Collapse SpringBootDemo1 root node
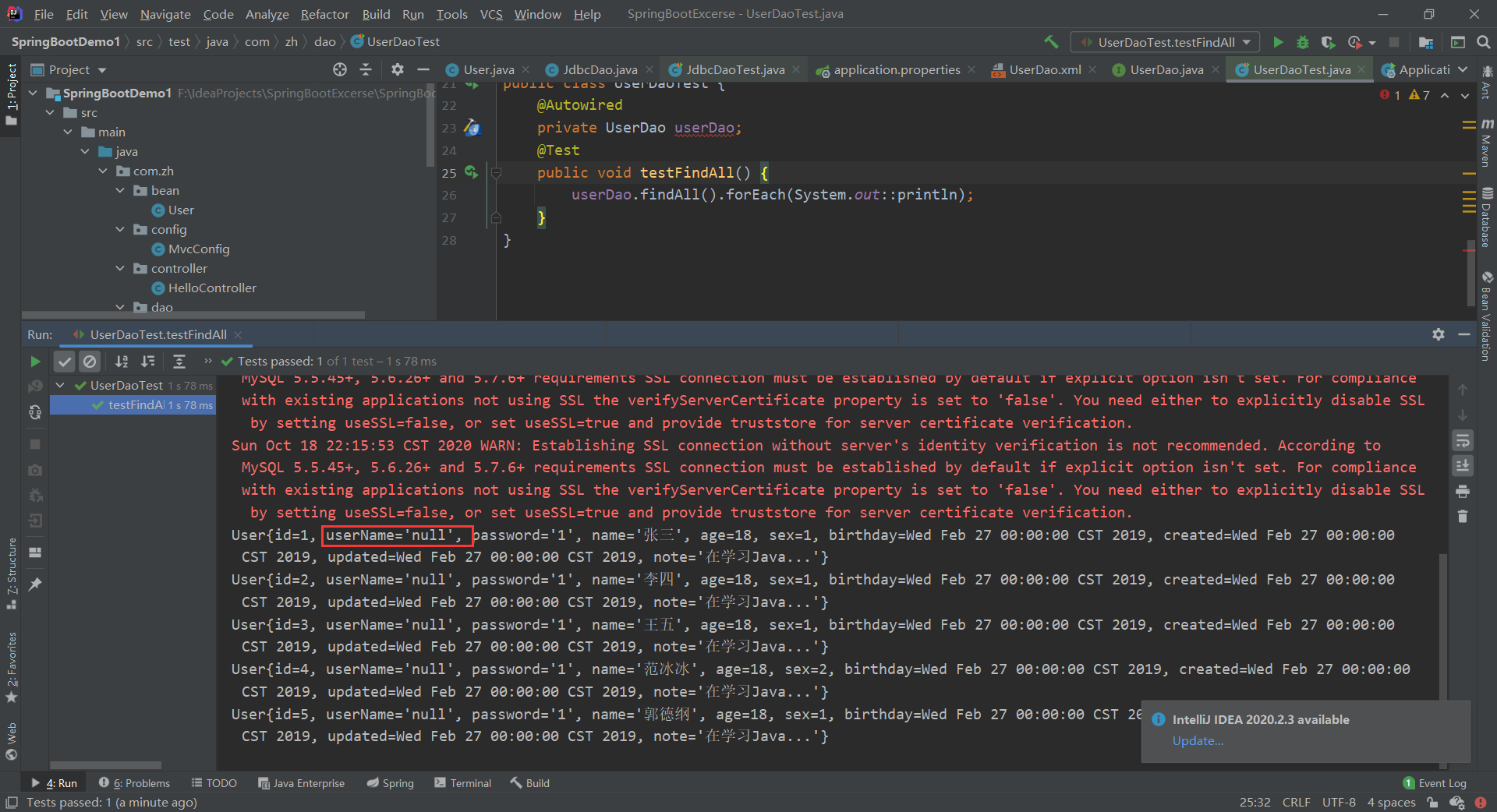Viewport: 1497px width, 812px height. (33, 93)
